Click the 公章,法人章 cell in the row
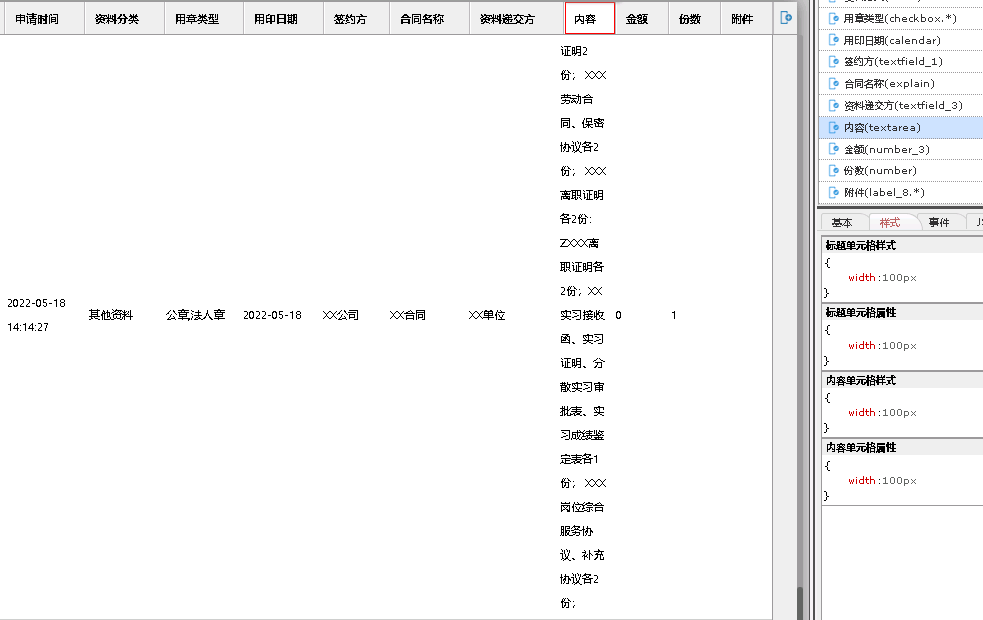983x620 pixels. (195, 315)
